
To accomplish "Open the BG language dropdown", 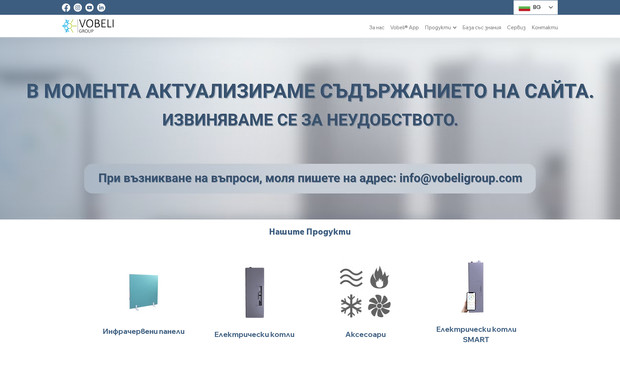I will point(535,8).
